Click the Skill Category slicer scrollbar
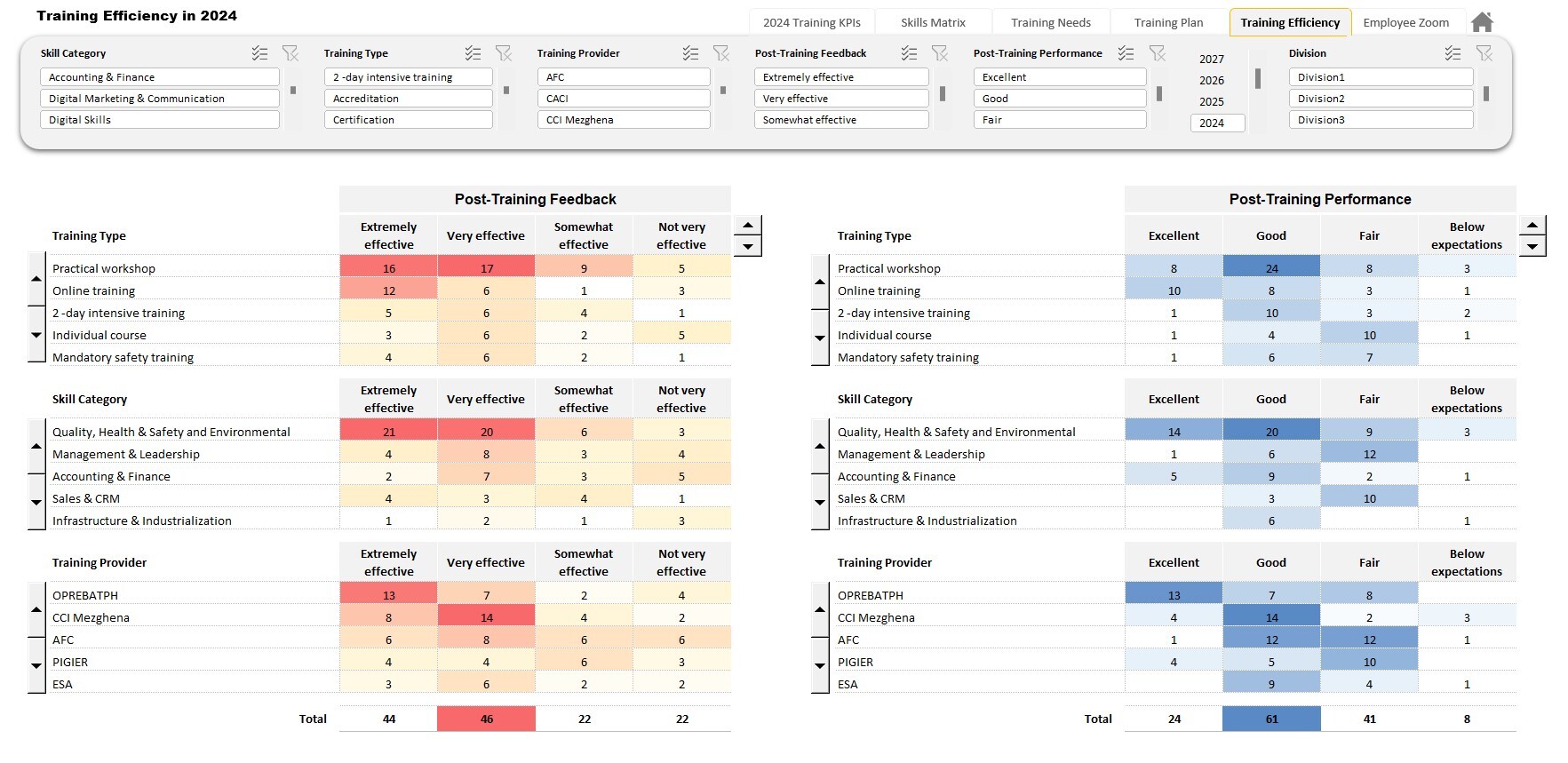Screen dimensions: 1568x763 [x=293, y=90]
